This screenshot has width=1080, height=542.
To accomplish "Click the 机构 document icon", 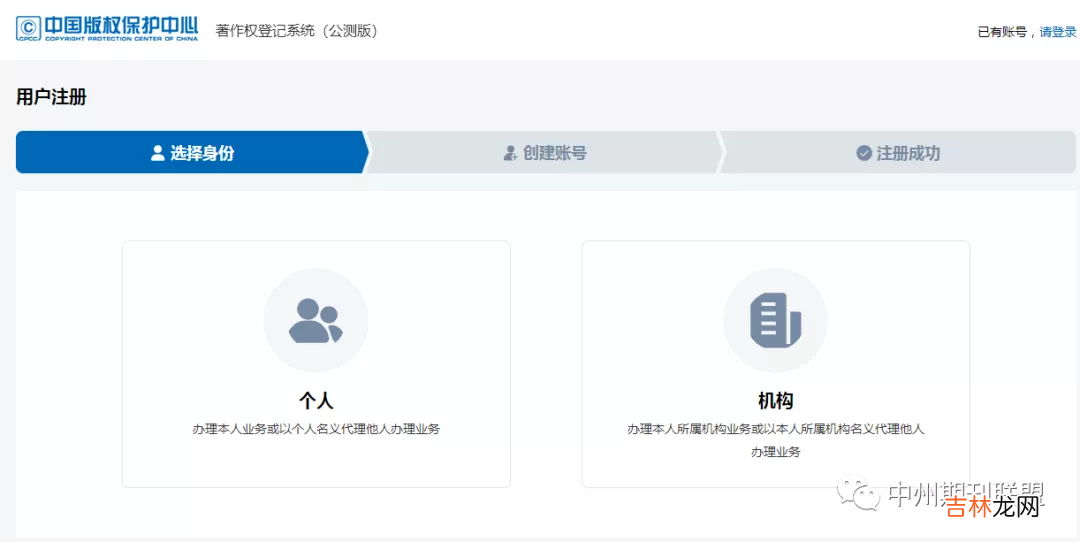I will pos(775,320).
